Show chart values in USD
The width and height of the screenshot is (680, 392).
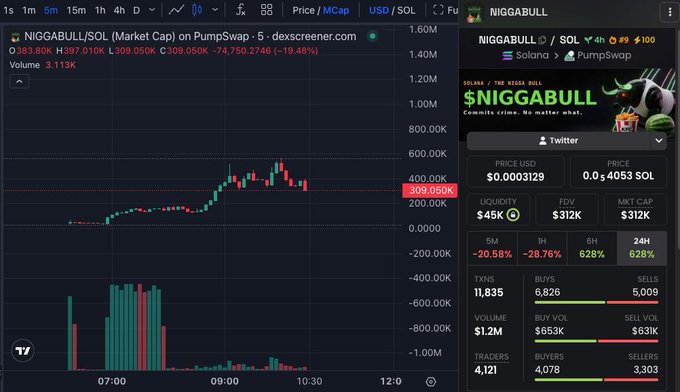click(379, 10)
